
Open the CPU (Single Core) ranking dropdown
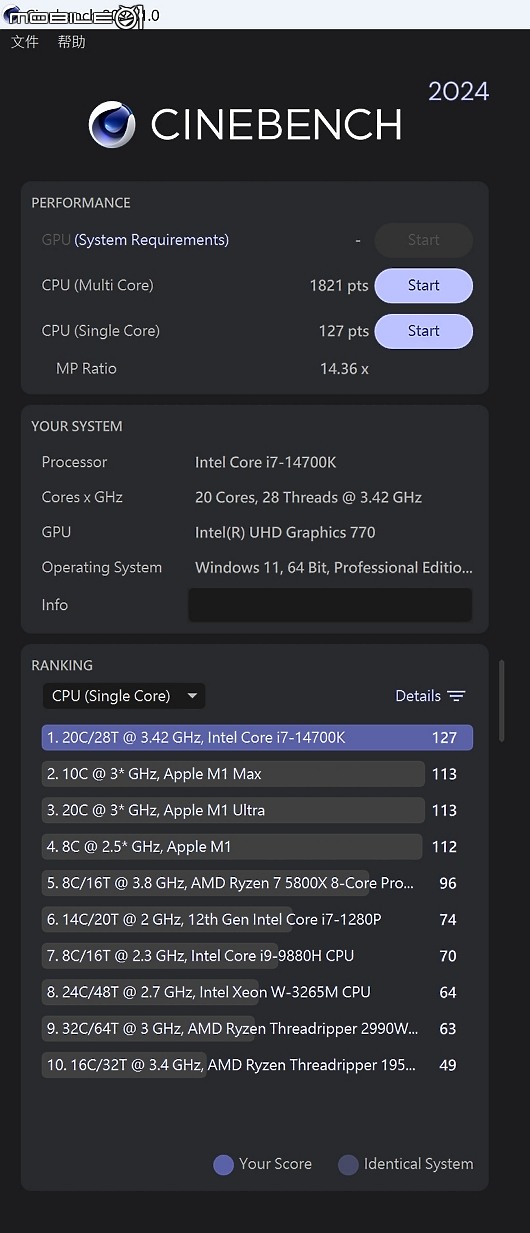[x=124, y=696]
